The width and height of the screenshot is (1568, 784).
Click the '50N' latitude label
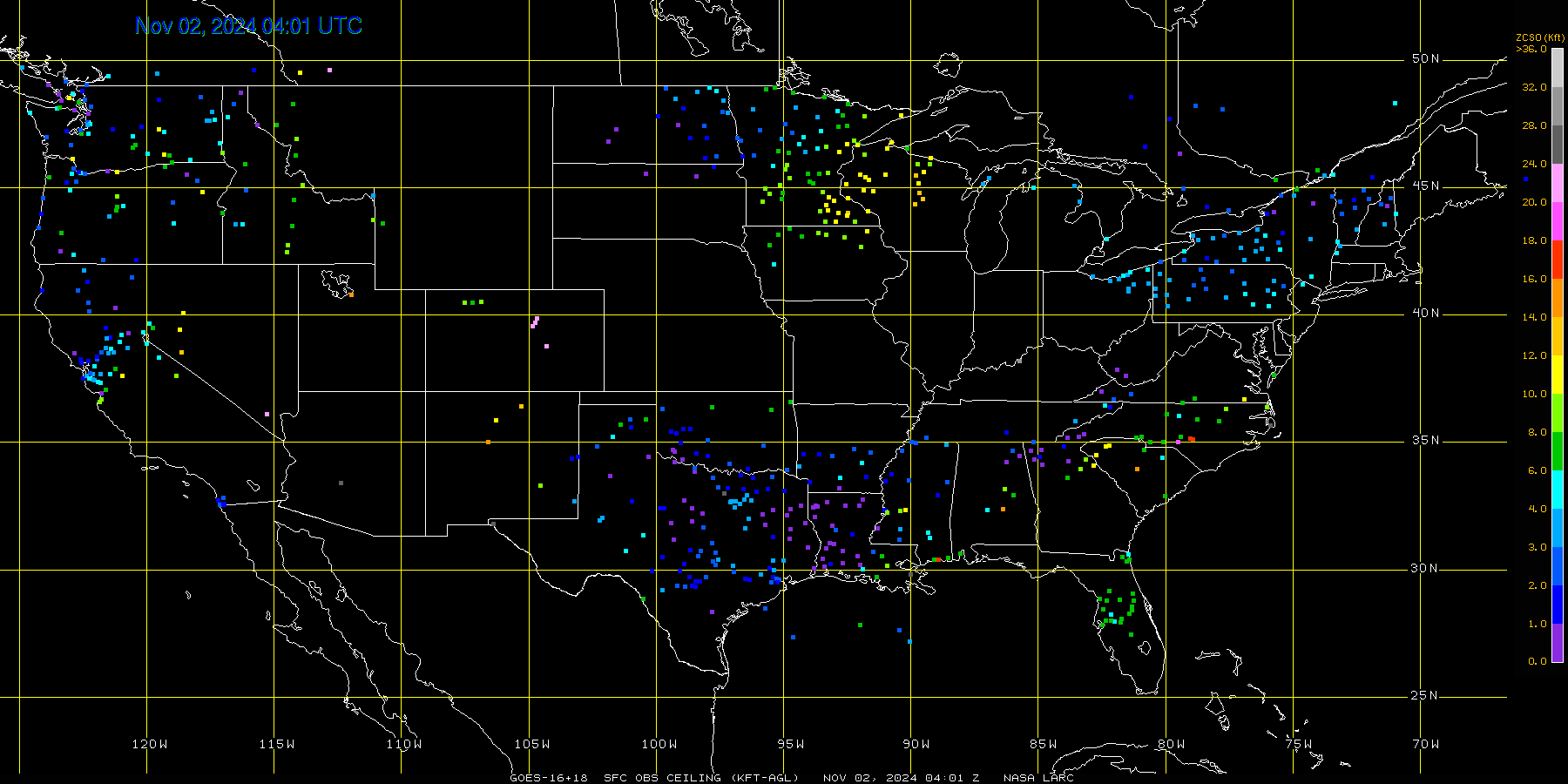click(x=1426, y=58)
